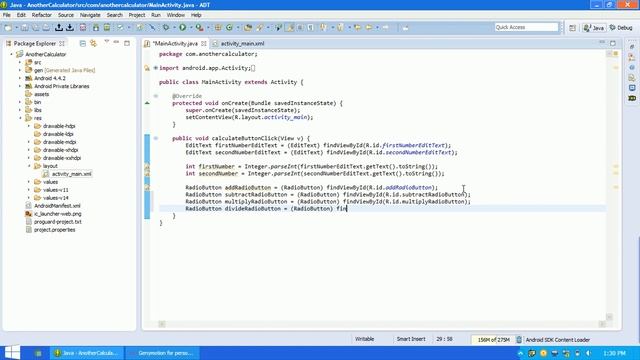Image resolution: width=640 pixels, height=360 pixels.
Task: Click the Search flashlight toolbar icon
Action: 260,27
